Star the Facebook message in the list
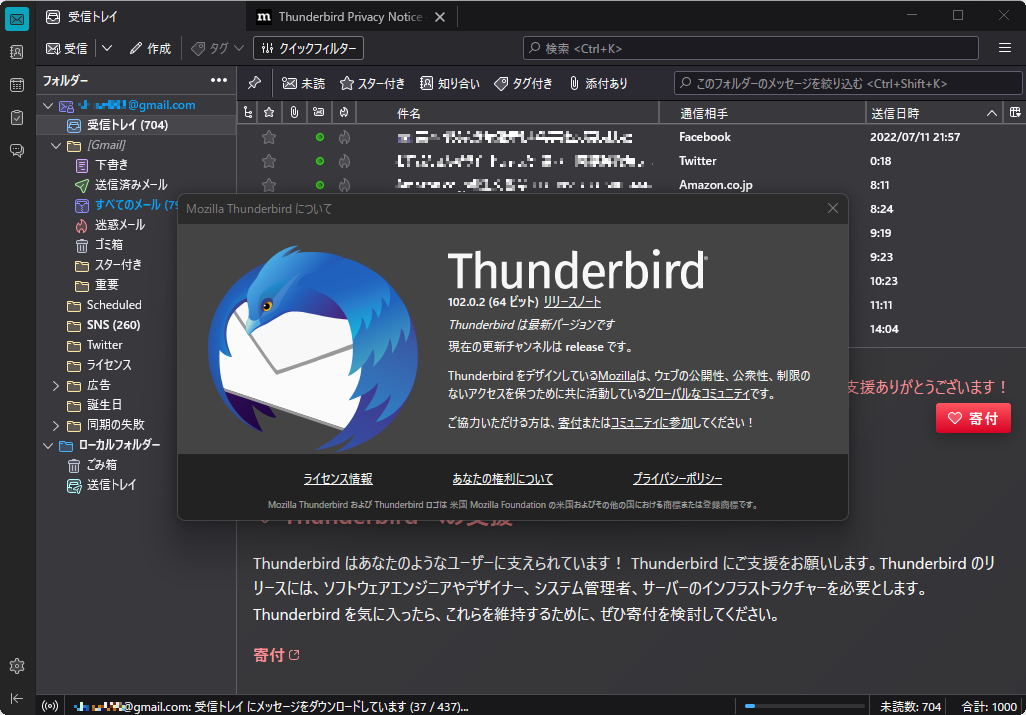This screenshot has height=715, width=1026. coord(267,137)
